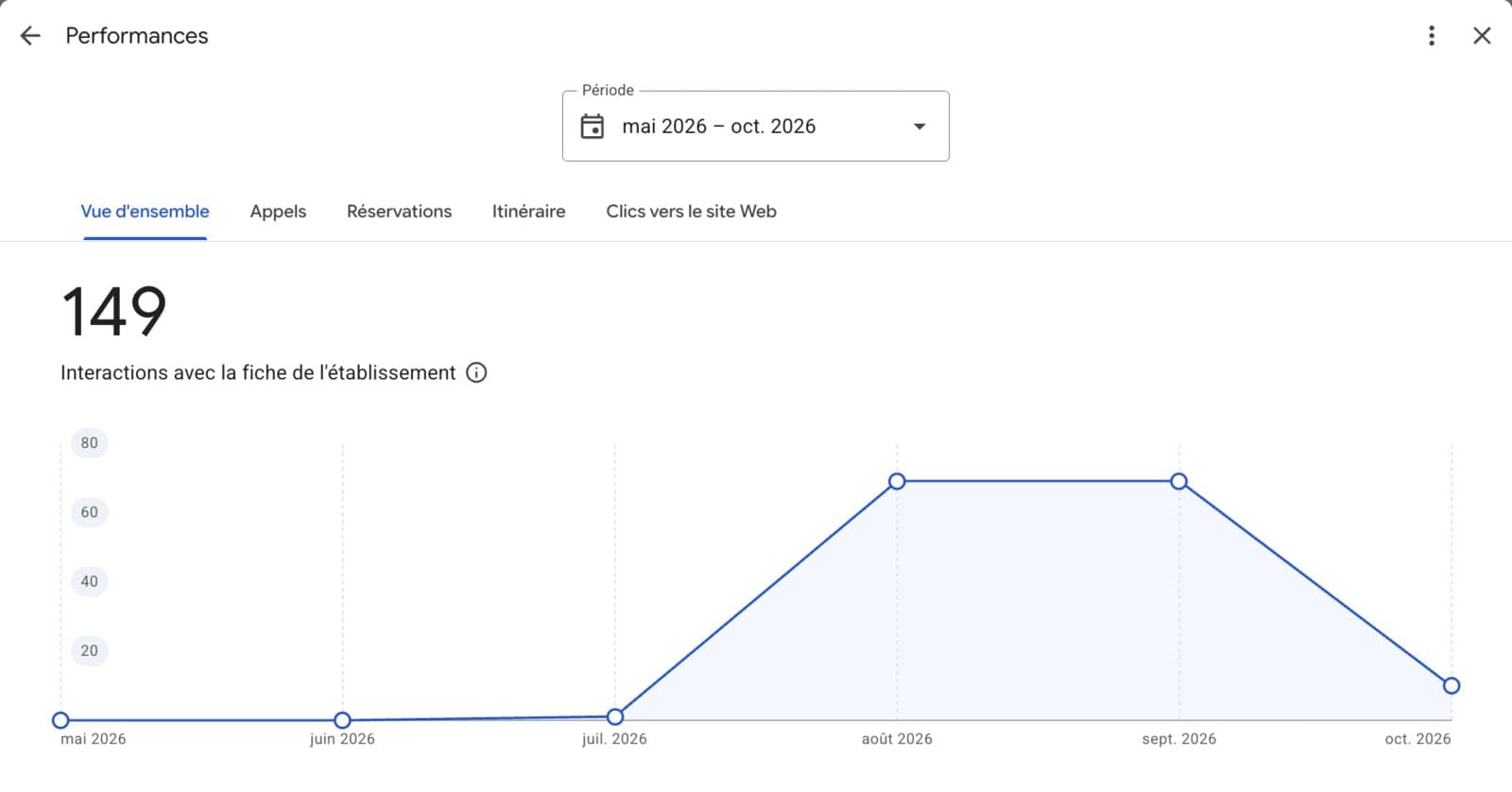The height and width of the screenshot is (792, 1512).
Task: Click the 'août 2026' axis label
Action: (897, 739)
